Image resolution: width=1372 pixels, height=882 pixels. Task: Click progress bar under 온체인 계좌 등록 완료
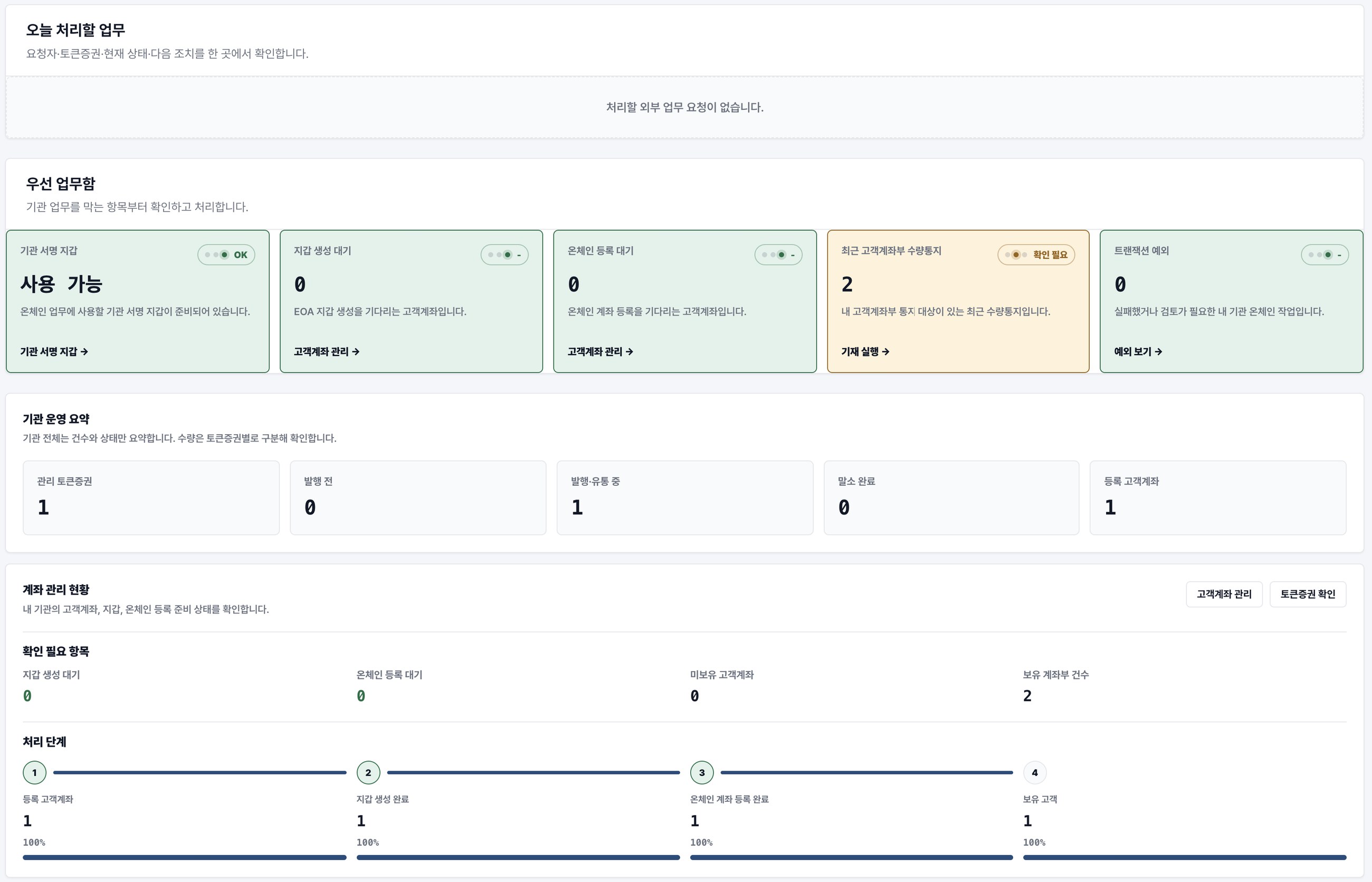point(851,857)
